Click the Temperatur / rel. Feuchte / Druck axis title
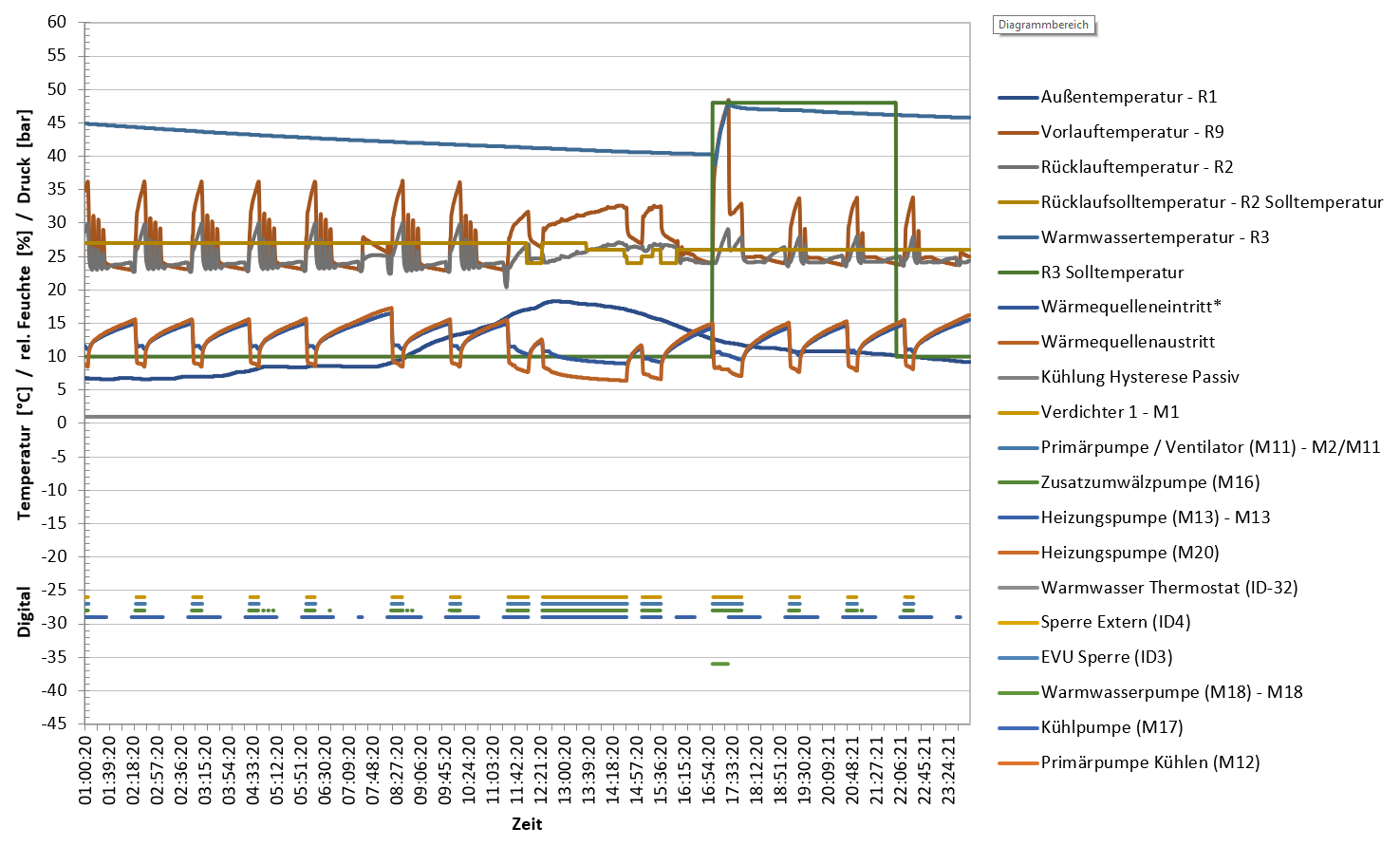The image size is (1400, 846). 25,313
